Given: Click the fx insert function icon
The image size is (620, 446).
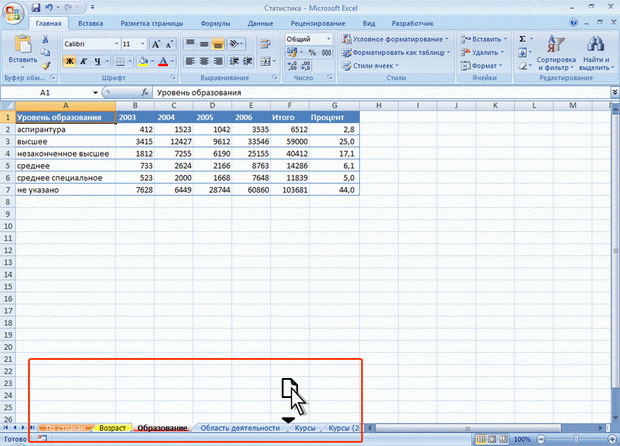Looking at the screenshot, I should click(x=145, y=93).
